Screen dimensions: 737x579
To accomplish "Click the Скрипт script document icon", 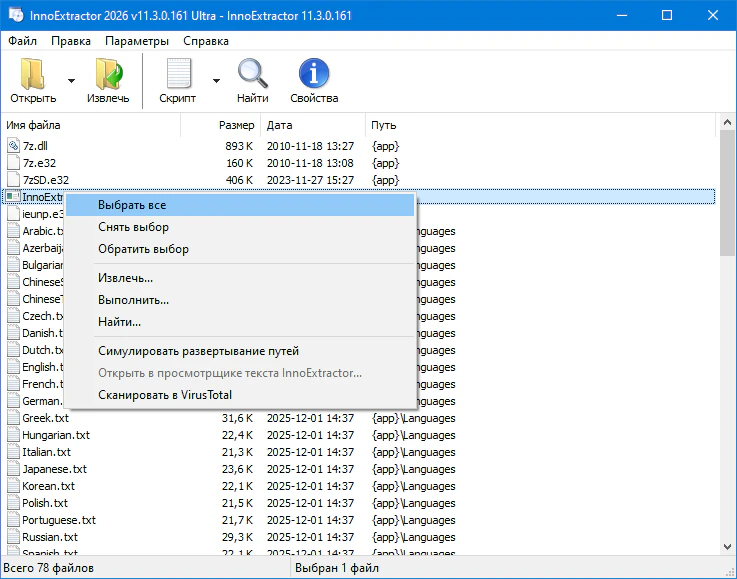I will click(178, 75).
